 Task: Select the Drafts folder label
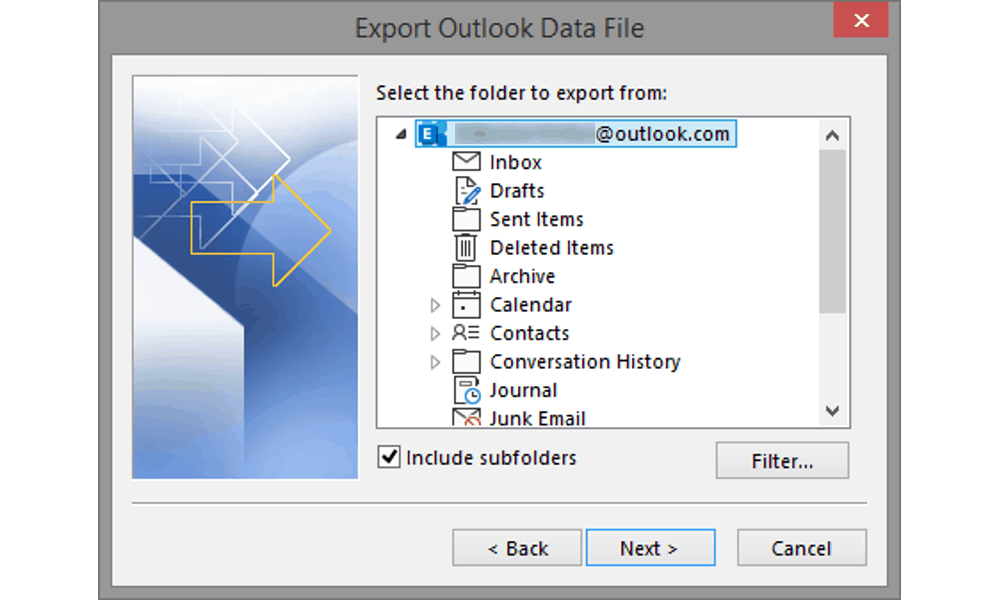point(517,191)
